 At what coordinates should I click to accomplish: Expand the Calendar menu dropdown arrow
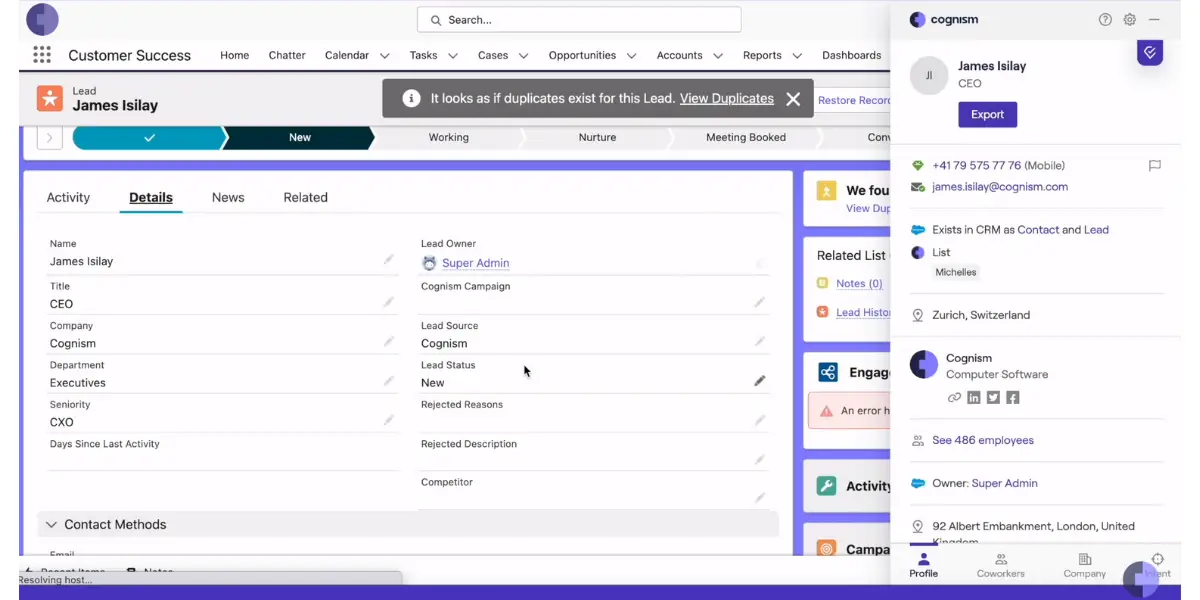(x=385, y=56)
